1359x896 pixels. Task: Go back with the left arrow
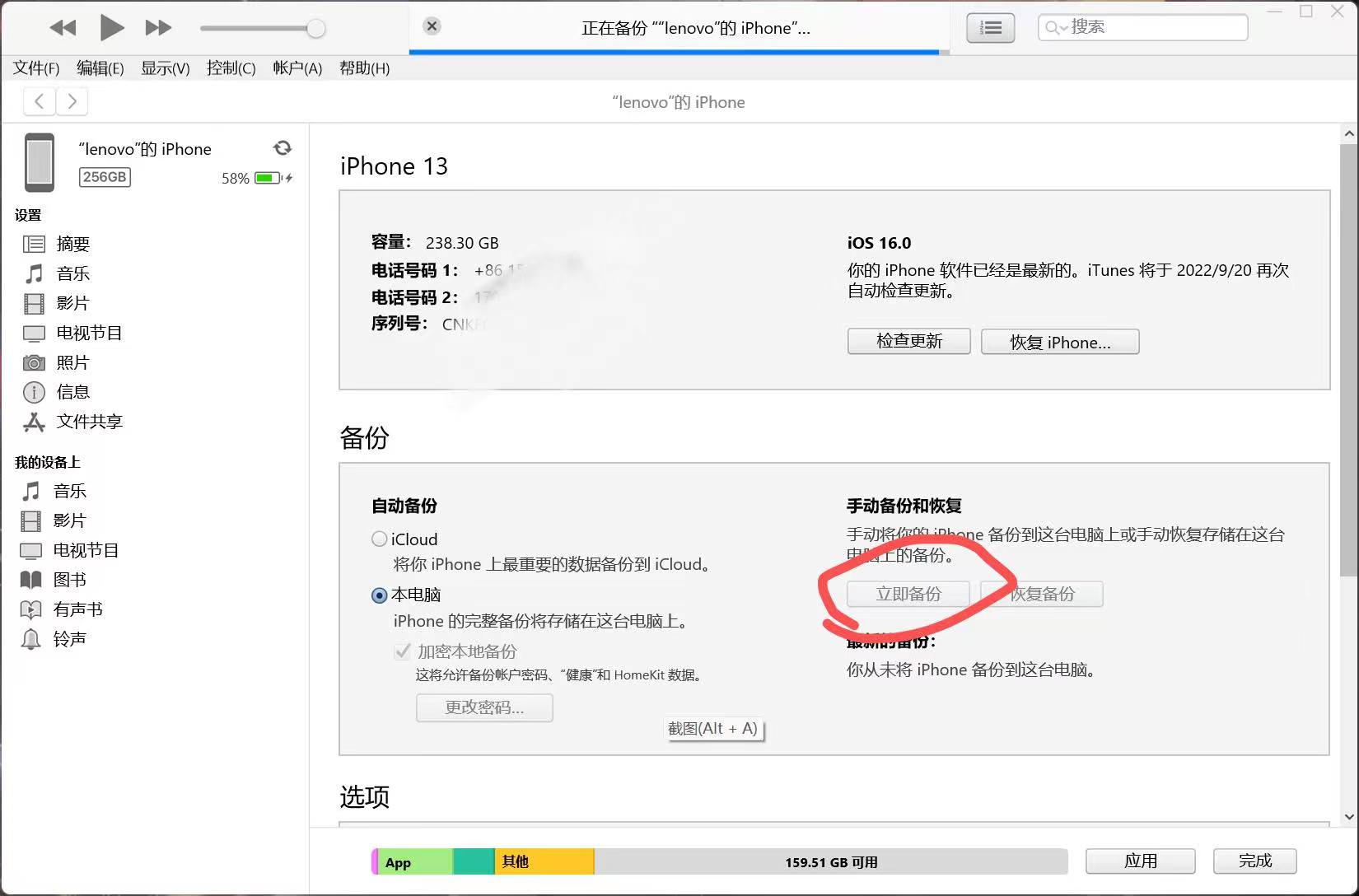pyautogui.click(x=40, y=102)
